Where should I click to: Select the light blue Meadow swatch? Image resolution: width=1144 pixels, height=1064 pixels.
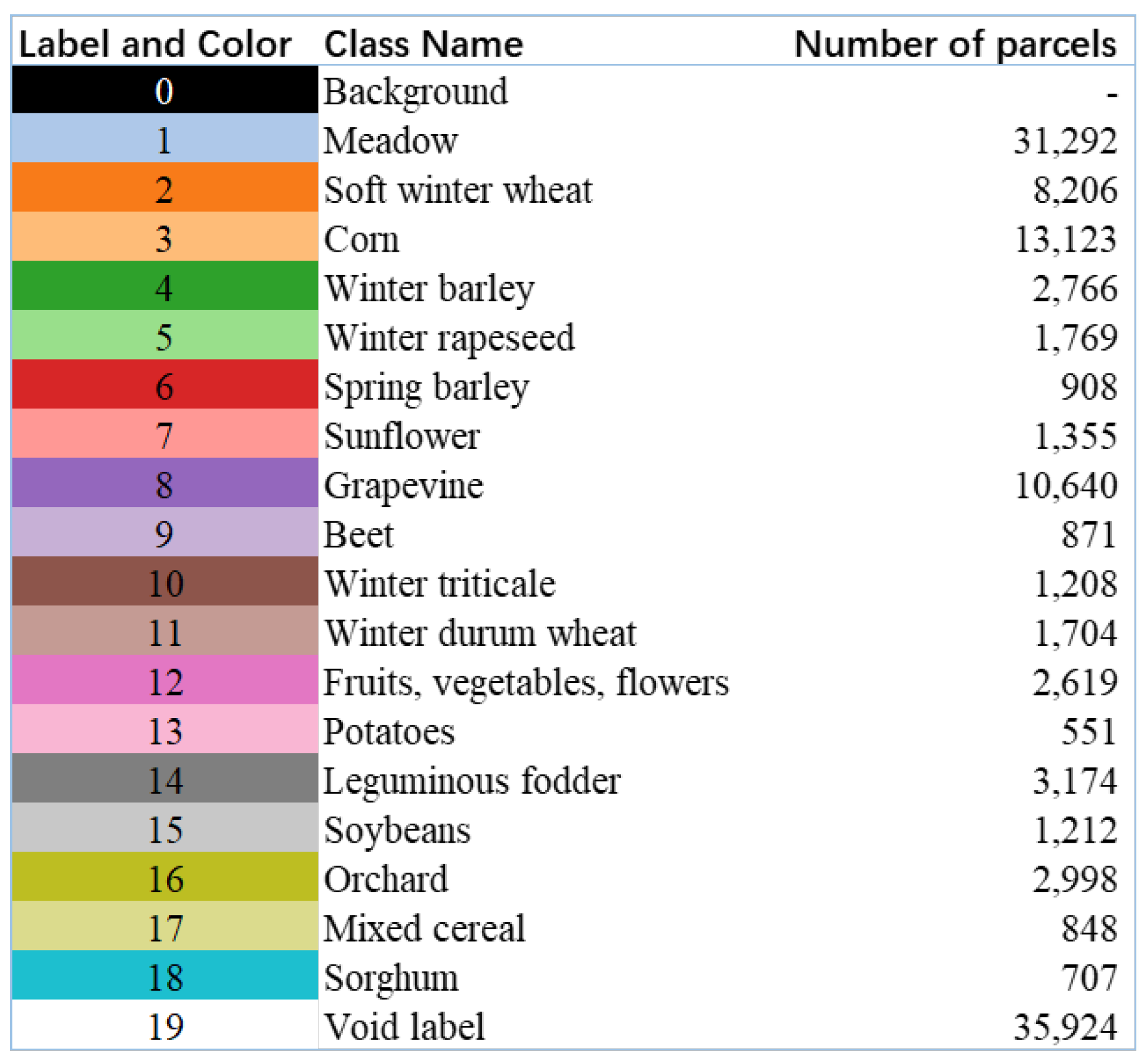165,140
